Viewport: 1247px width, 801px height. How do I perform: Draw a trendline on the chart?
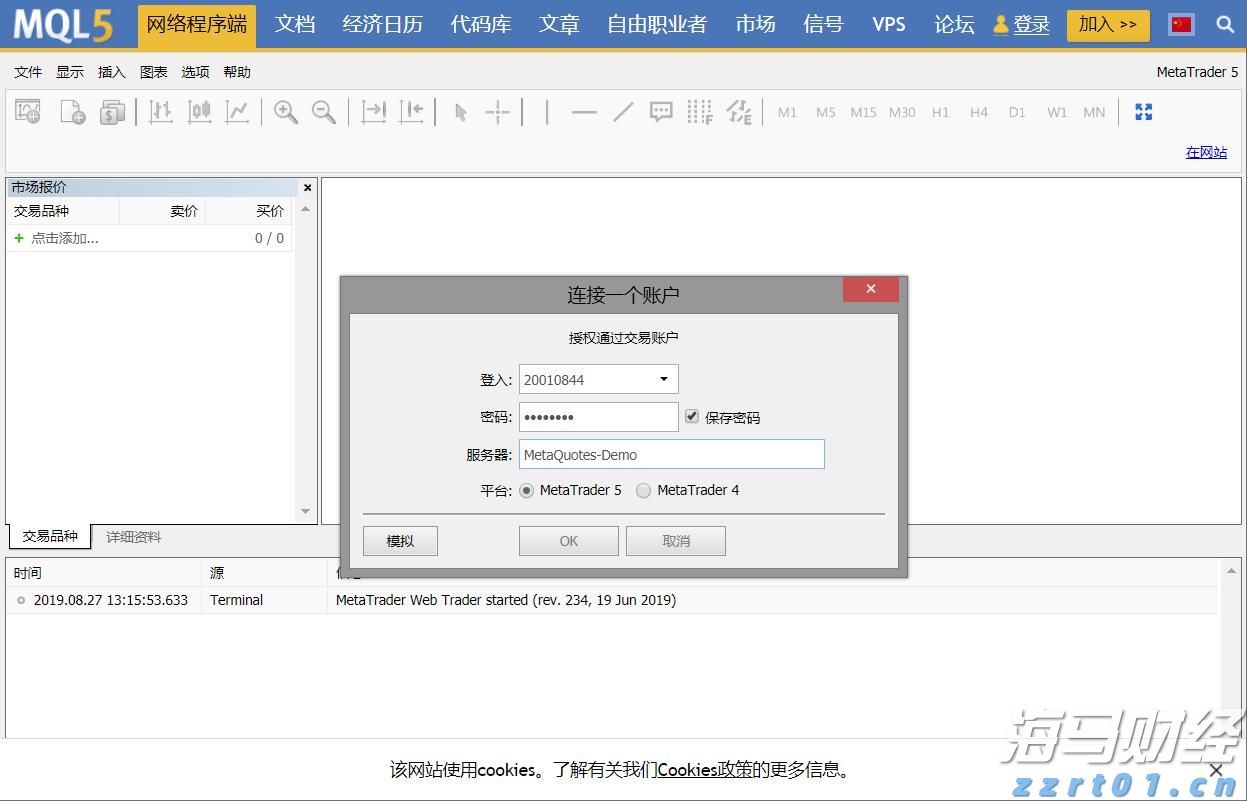tap(622, 112)
